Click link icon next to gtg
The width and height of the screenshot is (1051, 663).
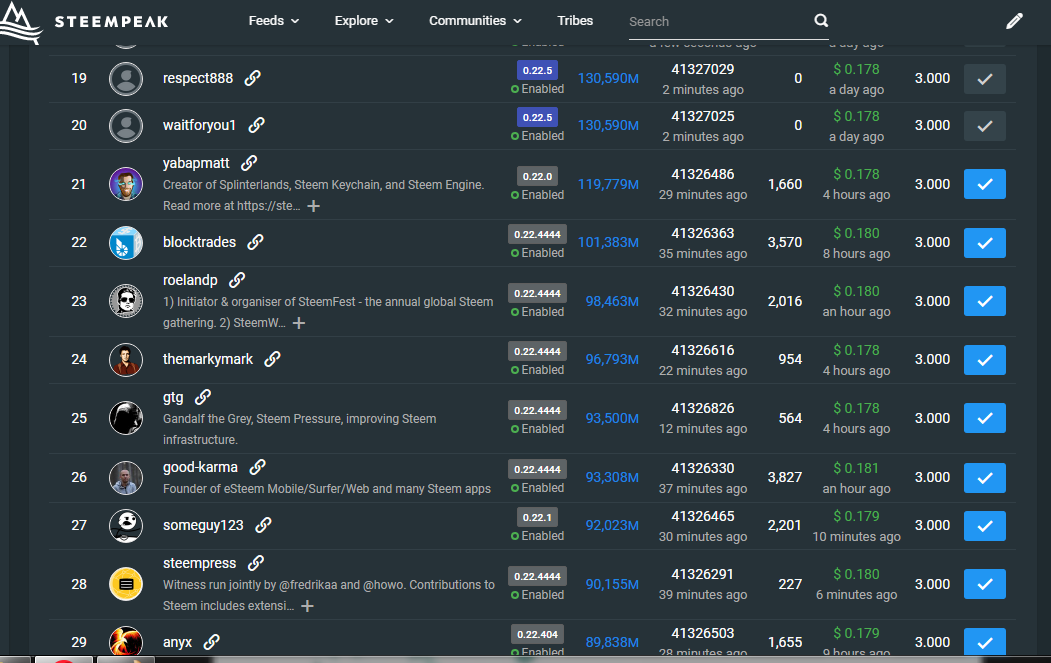[x=203, y=398]
